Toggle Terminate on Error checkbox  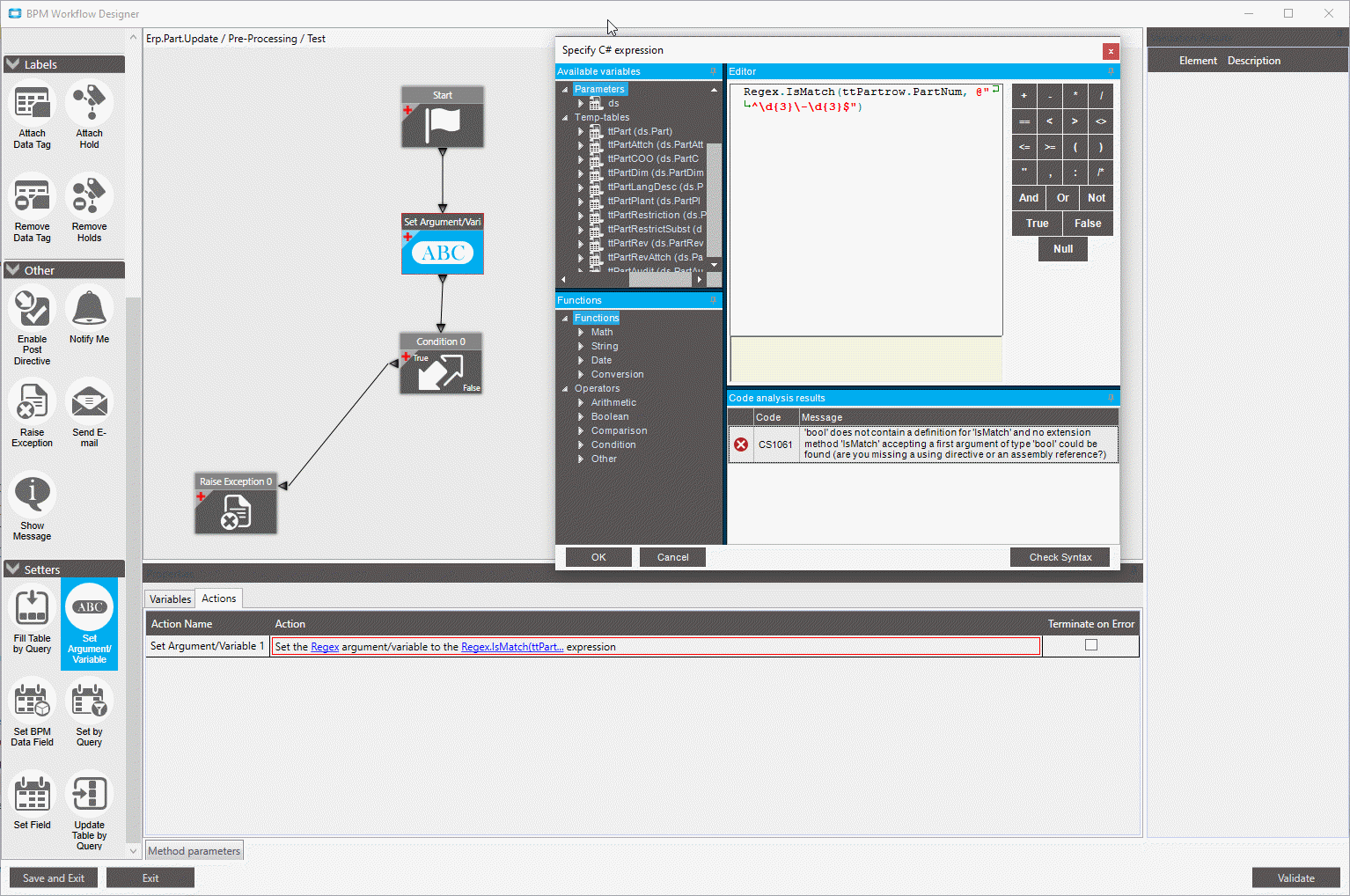1091,645
